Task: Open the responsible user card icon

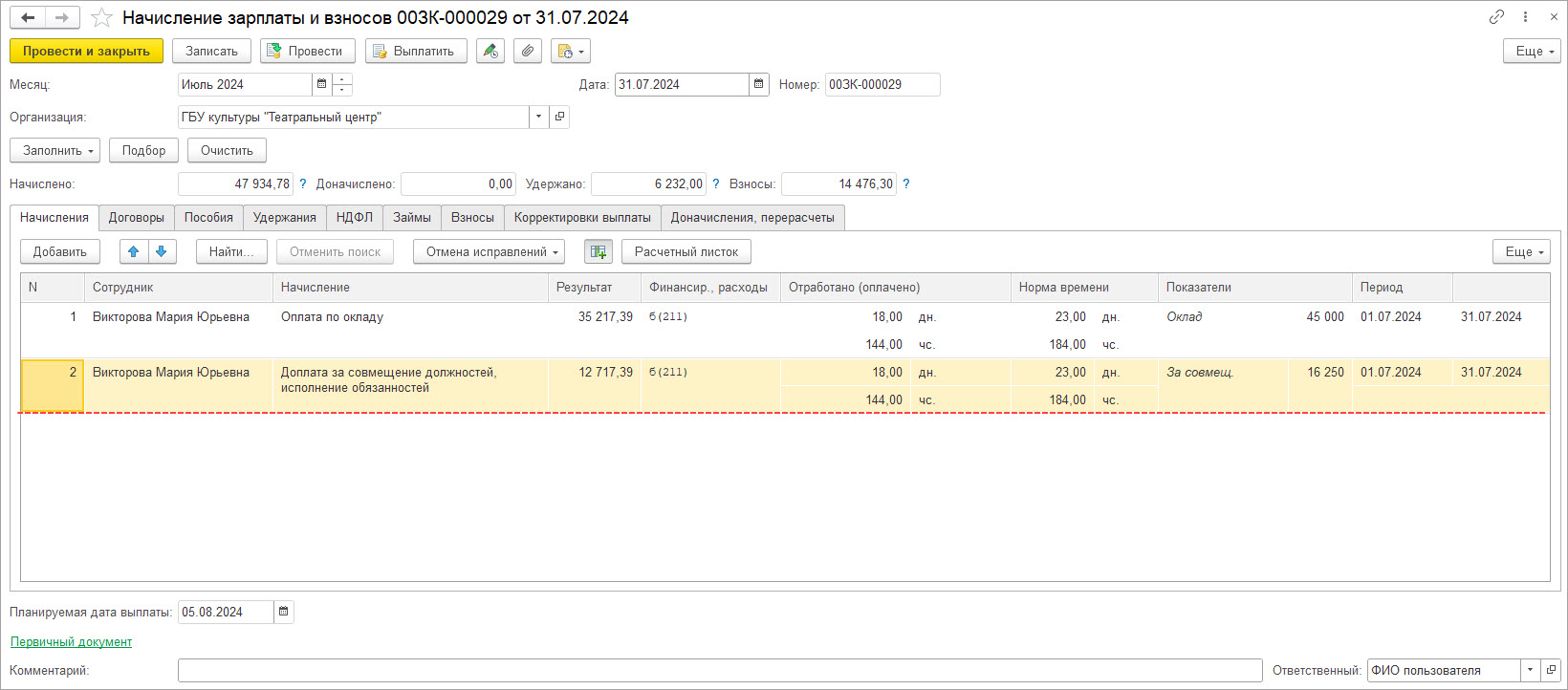Action: (1551, 670)
